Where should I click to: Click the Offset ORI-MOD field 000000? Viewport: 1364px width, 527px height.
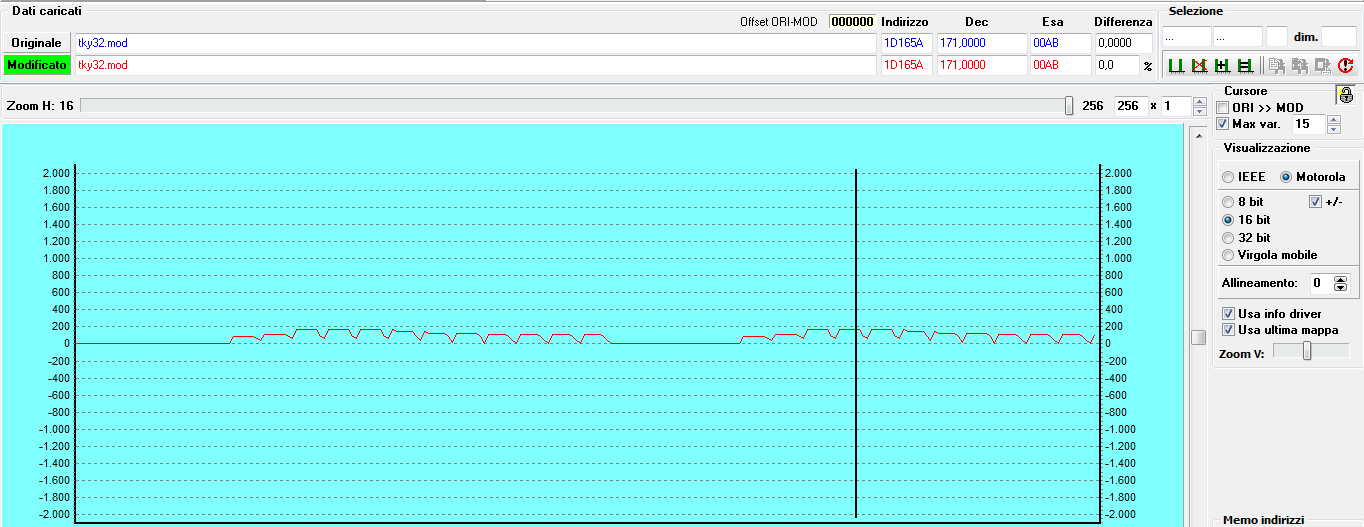click(x=852, y=21)
